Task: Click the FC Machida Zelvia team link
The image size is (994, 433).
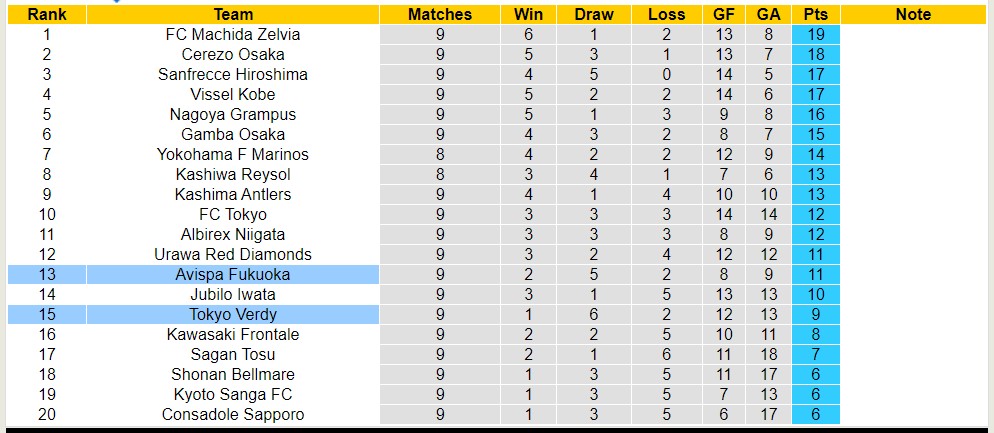Action: tap(233, 34)
